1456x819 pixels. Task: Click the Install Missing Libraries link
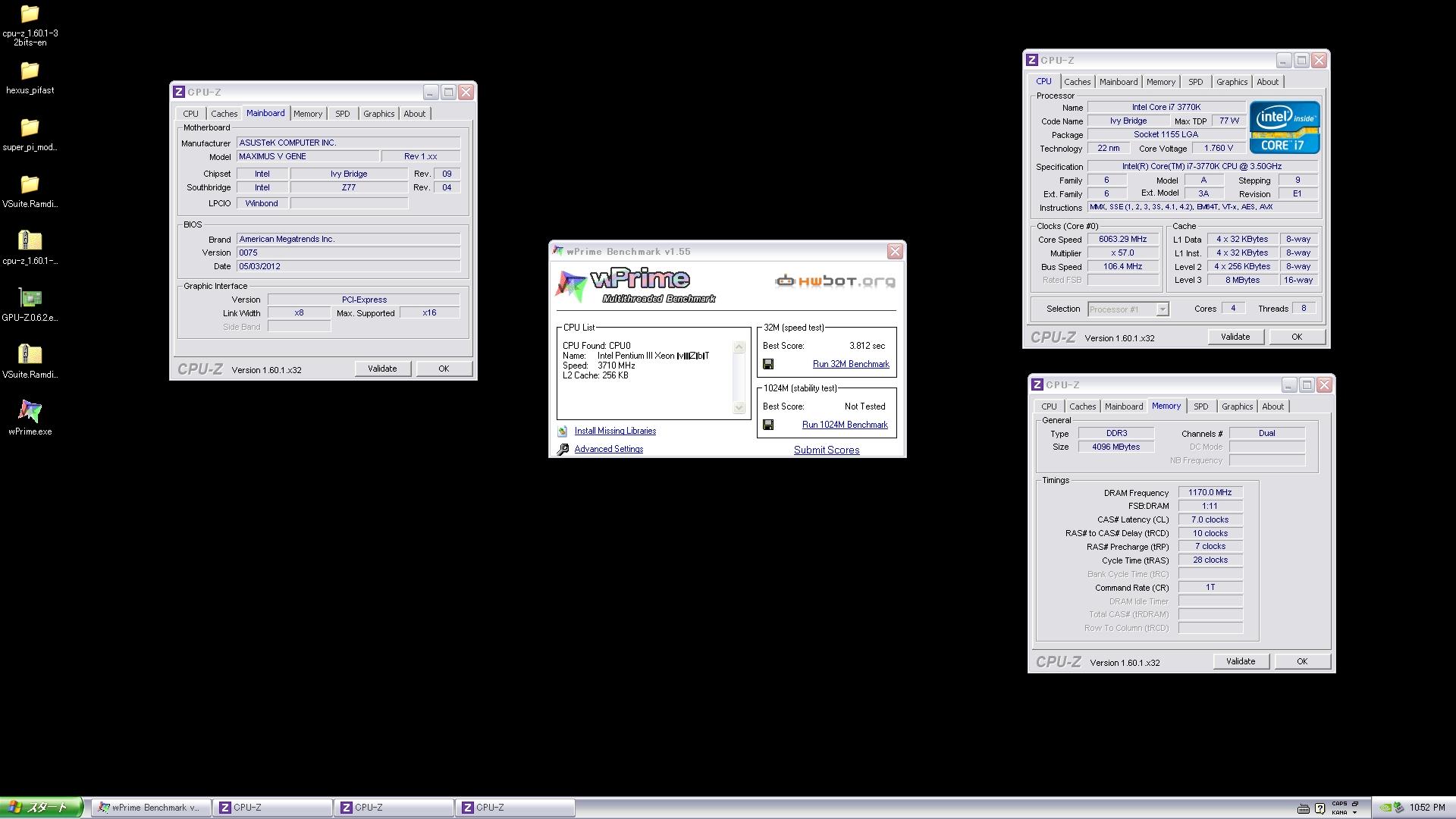[615, 431]
